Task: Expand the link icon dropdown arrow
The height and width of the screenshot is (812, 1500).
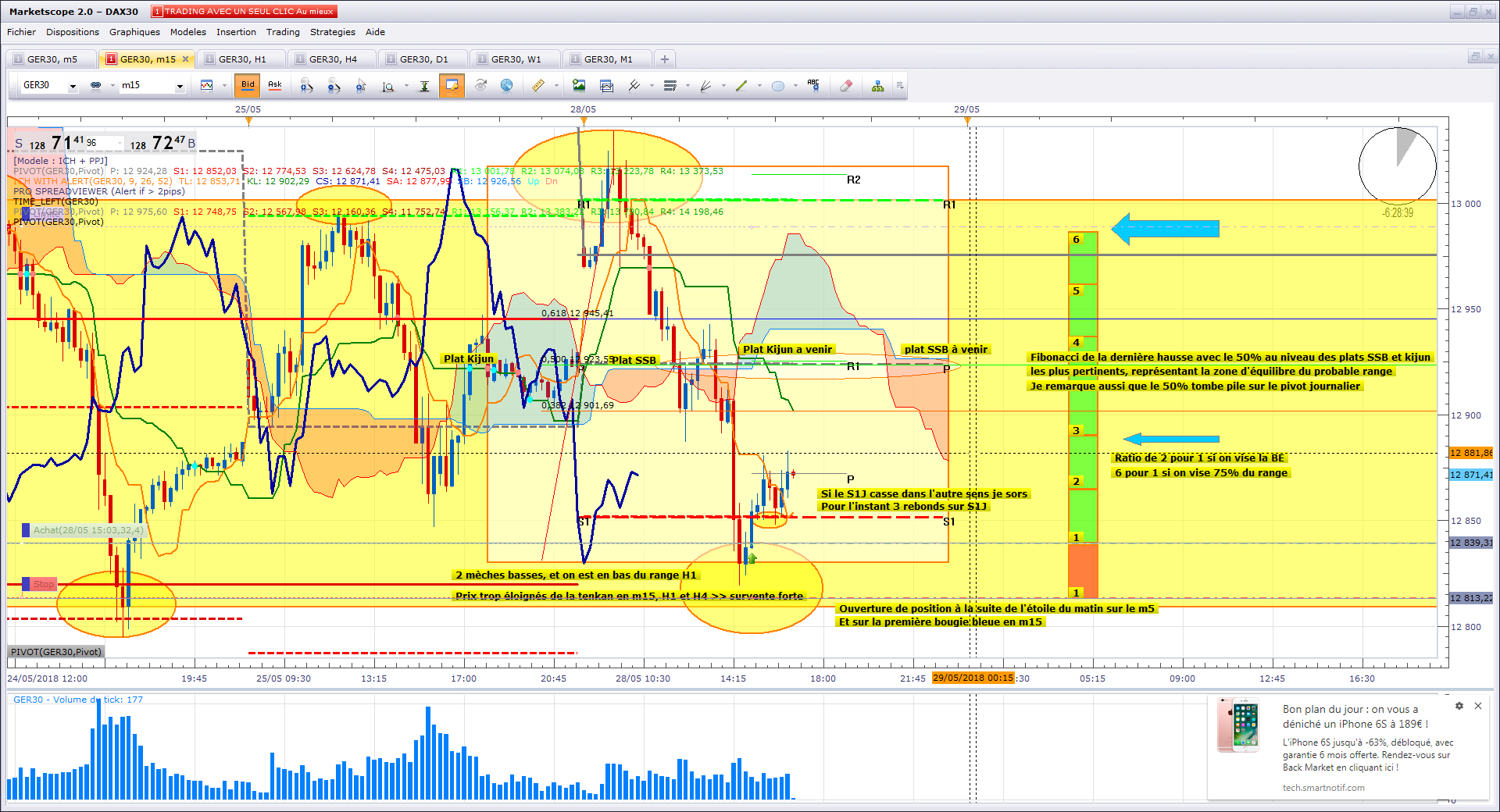Action: pos(112,86)
